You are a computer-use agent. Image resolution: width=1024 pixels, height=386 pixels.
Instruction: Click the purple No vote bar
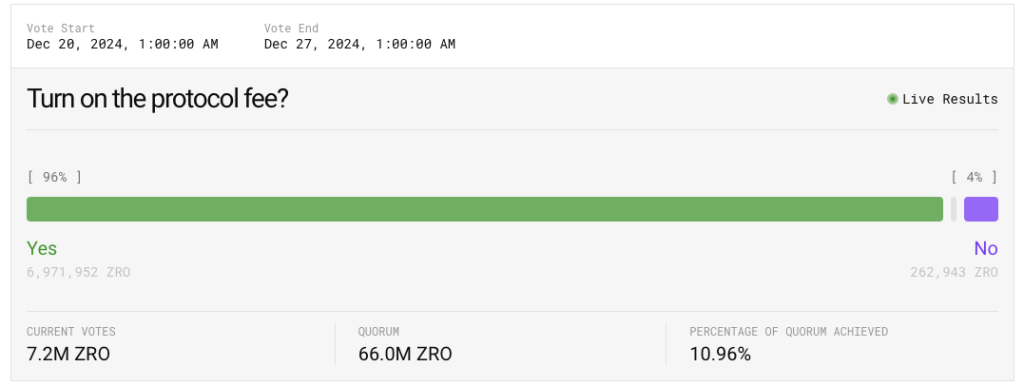point(981,209)
